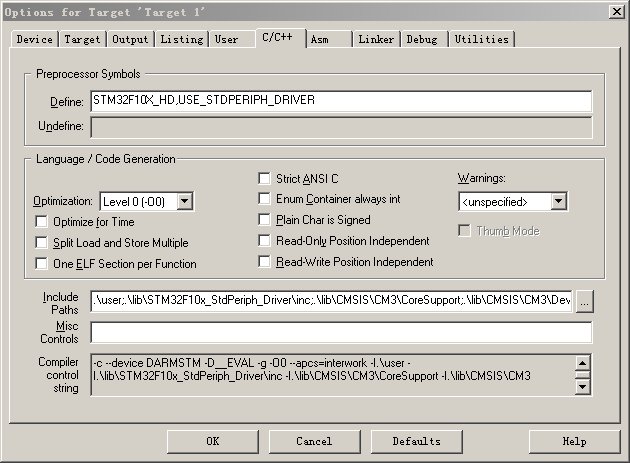Image resolution: width=630 pixels, height=463 pixels.
Task: Browse include paths with the ... button
Action: 585,301
